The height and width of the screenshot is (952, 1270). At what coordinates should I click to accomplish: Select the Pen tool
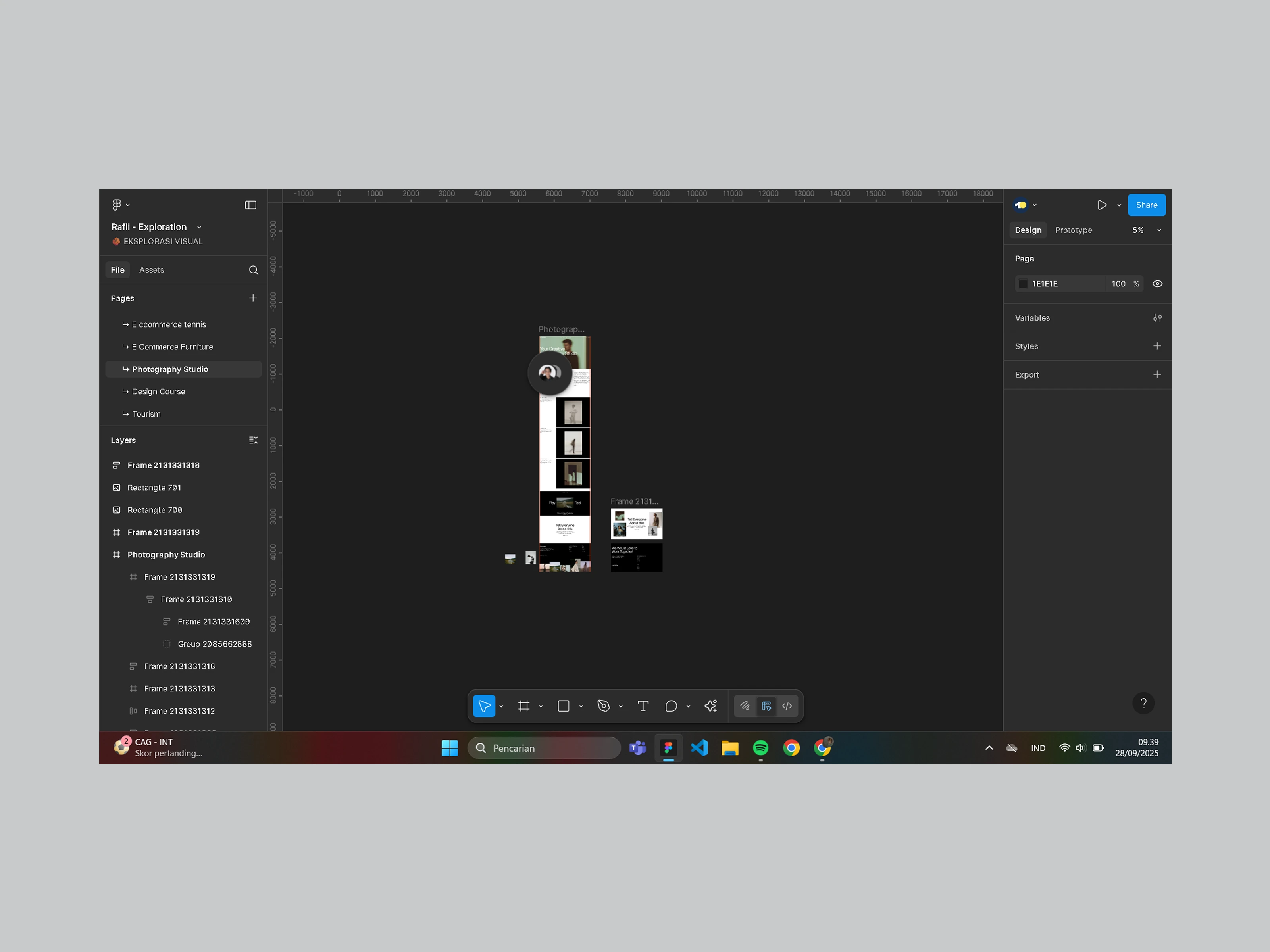tap(603, 706)
